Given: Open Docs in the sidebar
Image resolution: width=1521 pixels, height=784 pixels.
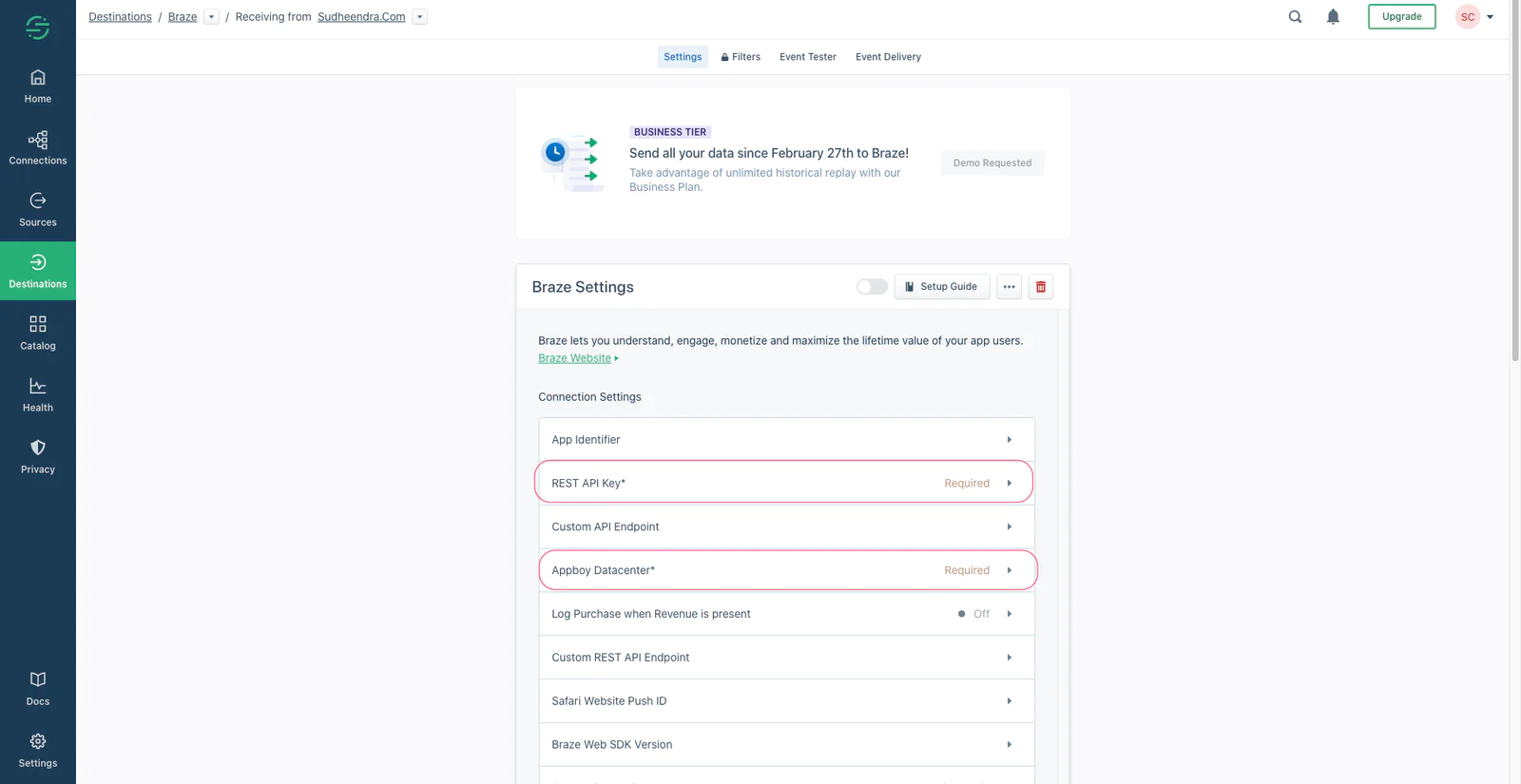Looking at the screenshot, I should click(x=38, y=689).
